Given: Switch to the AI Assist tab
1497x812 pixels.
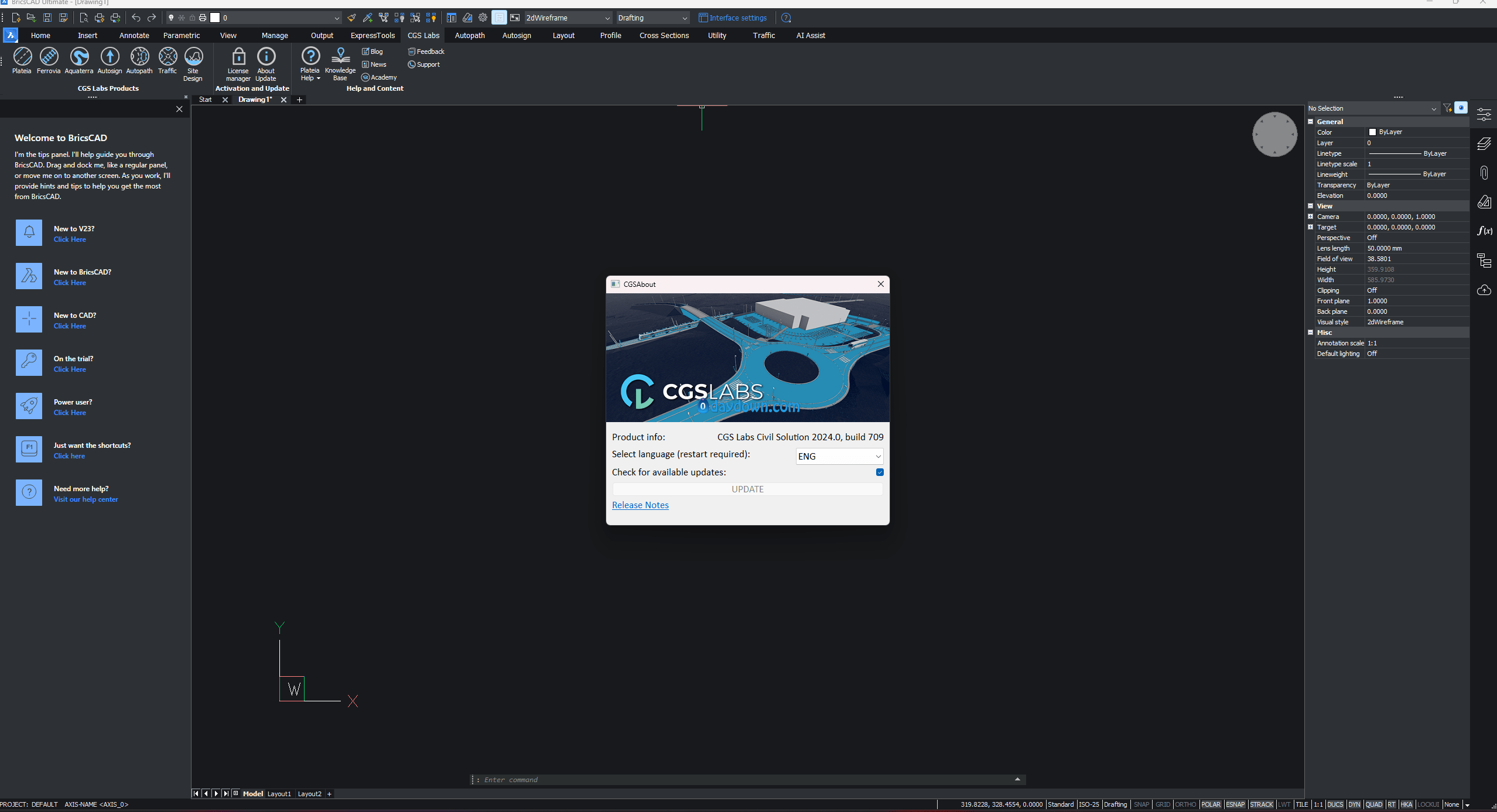Looking at the screenshot, I should tap(811, 35).
